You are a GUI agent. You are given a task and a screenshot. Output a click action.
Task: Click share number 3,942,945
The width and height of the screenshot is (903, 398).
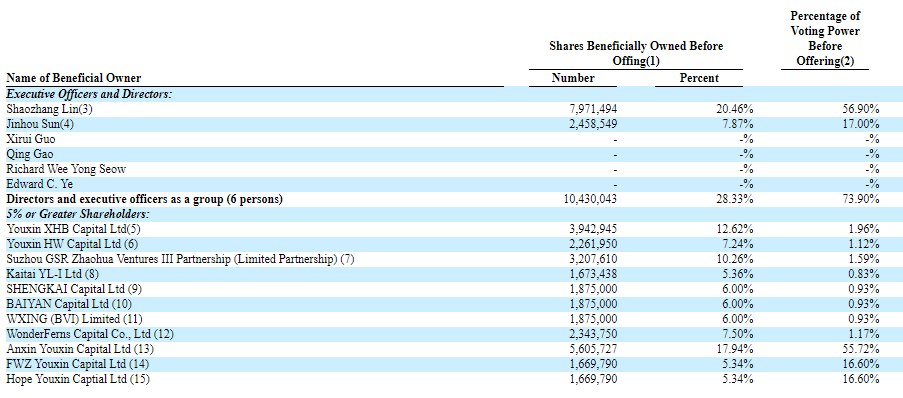[x=593, y=229]
